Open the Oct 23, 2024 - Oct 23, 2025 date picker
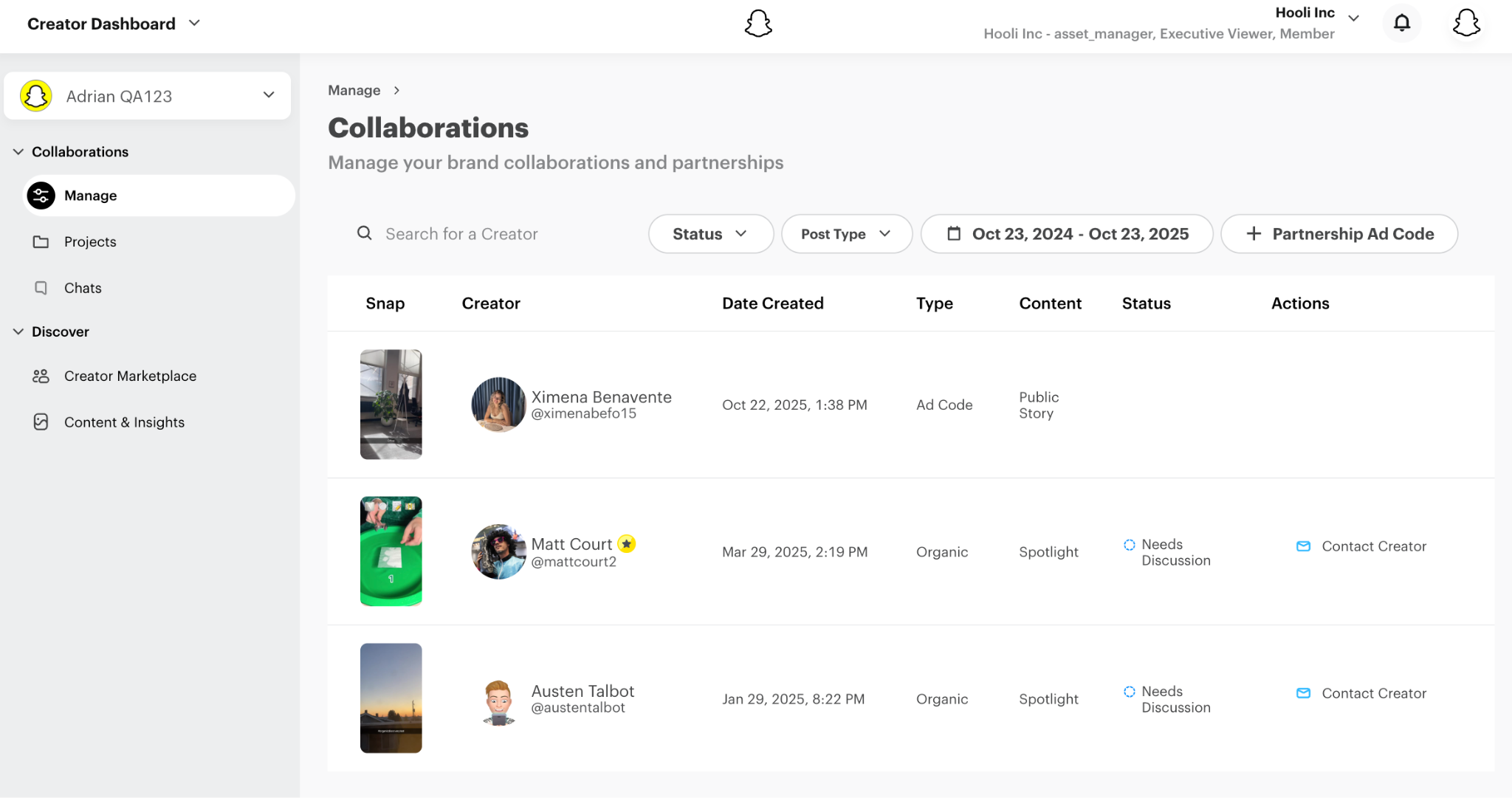The width and height of the screenshot is (1512, 798). 1067,234
